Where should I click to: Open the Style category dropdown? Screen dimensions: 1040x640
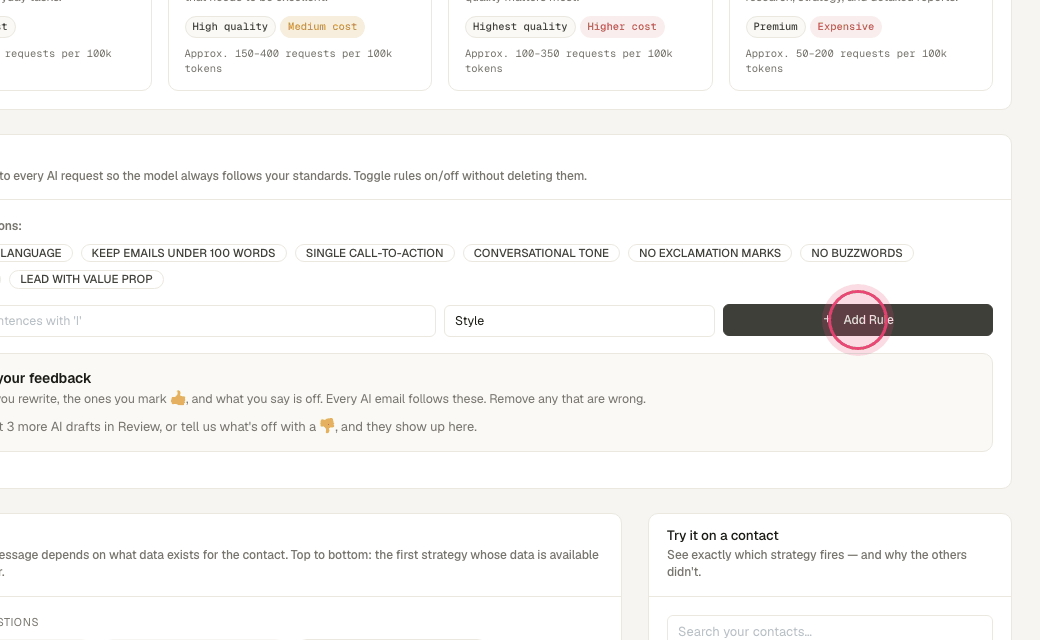[x=579, y=321]
